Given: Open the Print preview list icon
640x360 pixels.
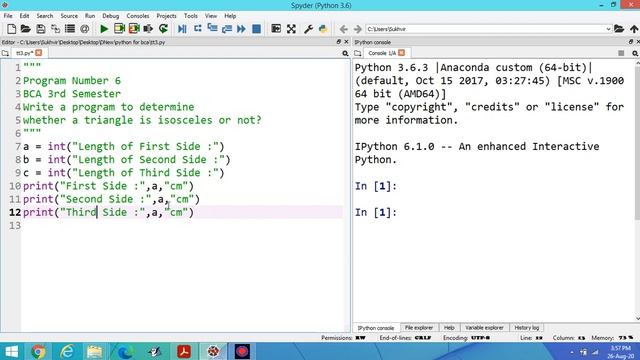Looking at the screenshot, I should (x=70, y=29).
